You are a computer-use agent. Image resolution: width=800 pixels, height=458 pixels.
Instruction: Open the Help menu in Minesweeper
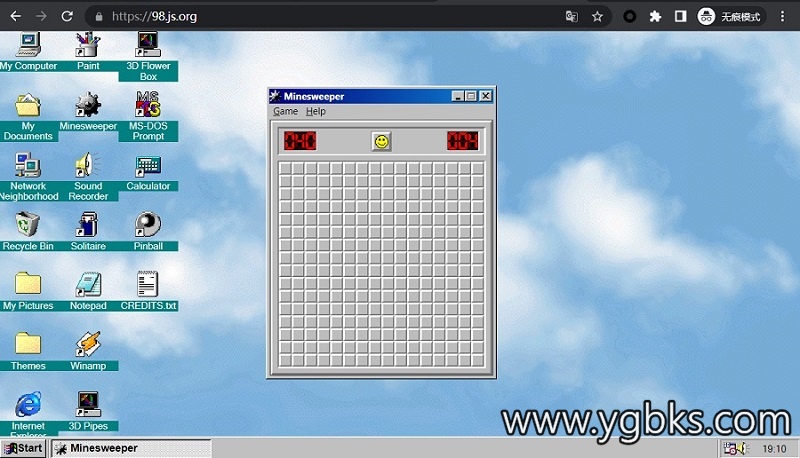316,111
